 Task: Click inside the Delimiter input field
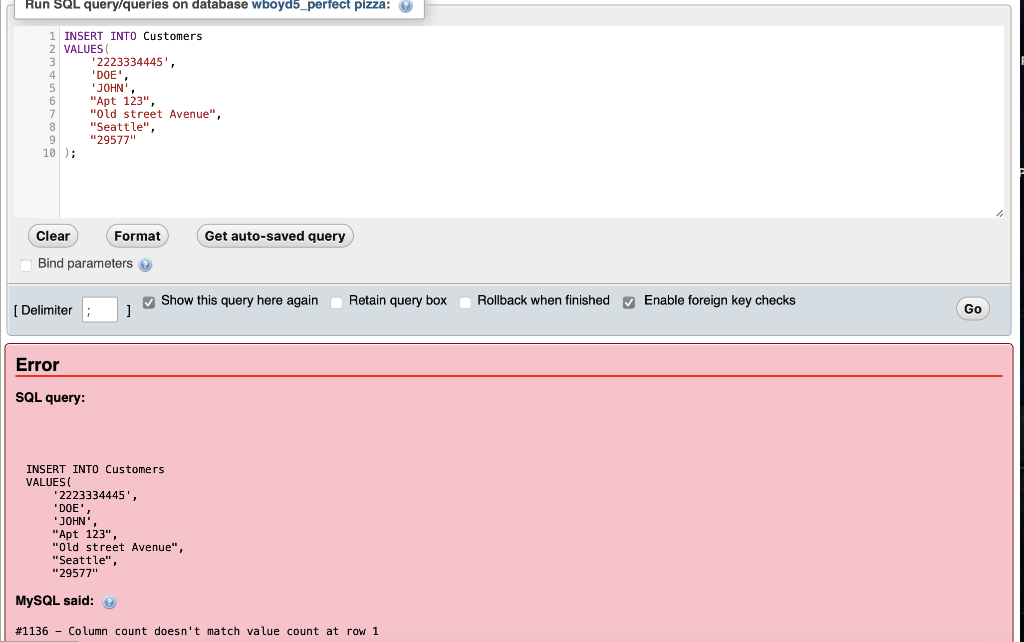point(97,310)
